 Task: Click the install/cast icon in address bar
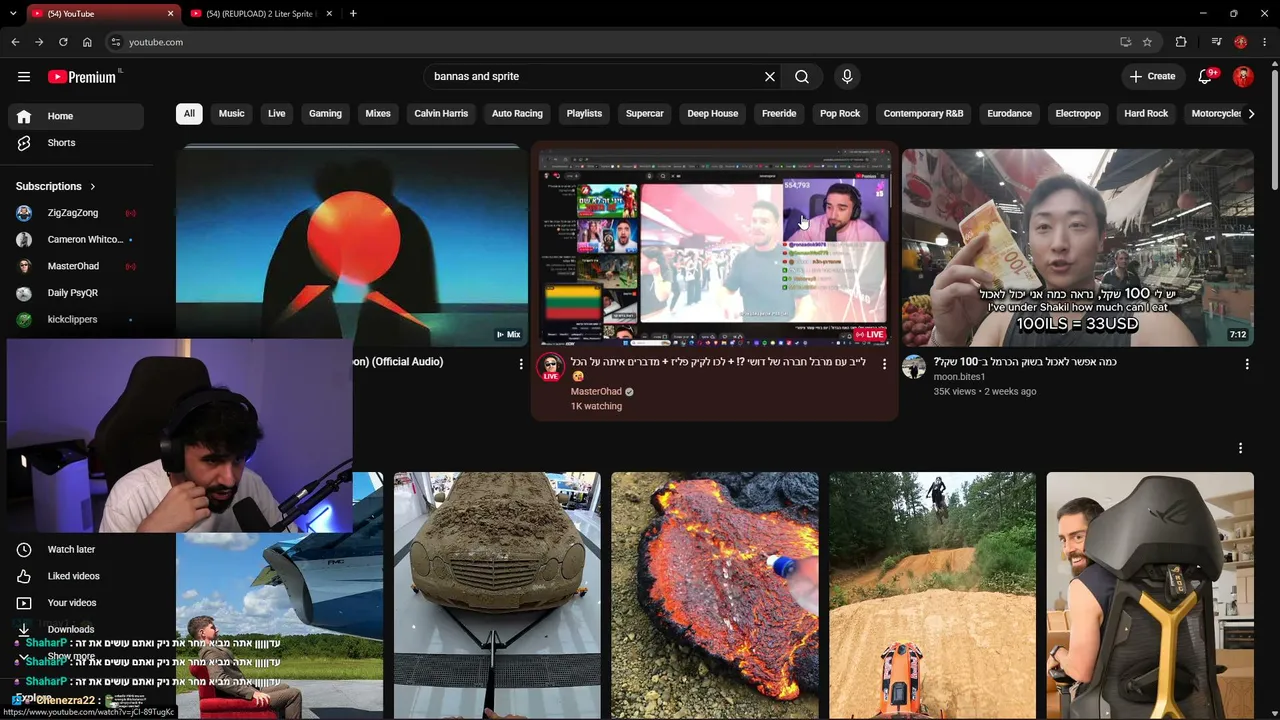coord(1125,42)
